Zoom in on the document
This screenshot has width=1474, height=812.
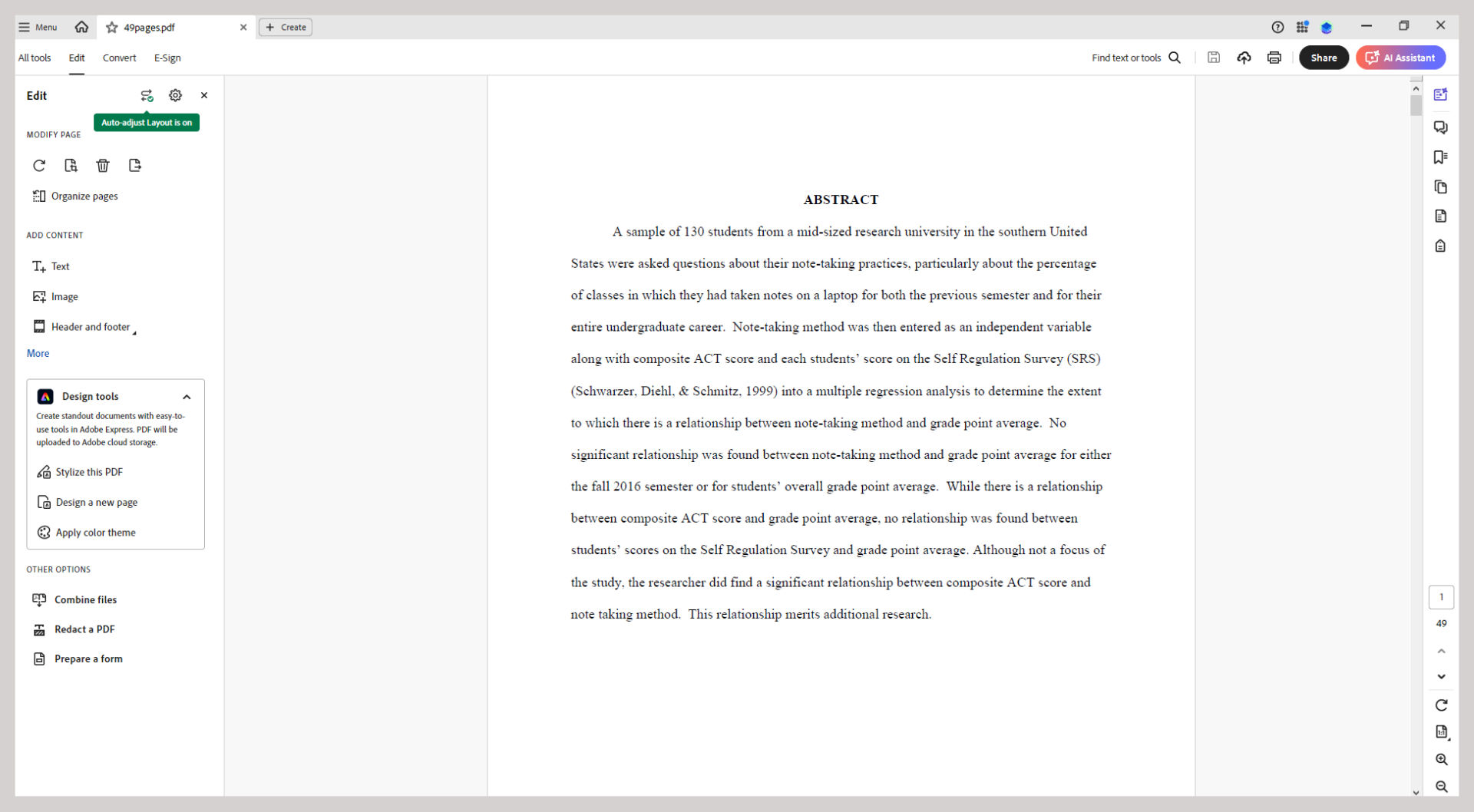coord(1441,759)
